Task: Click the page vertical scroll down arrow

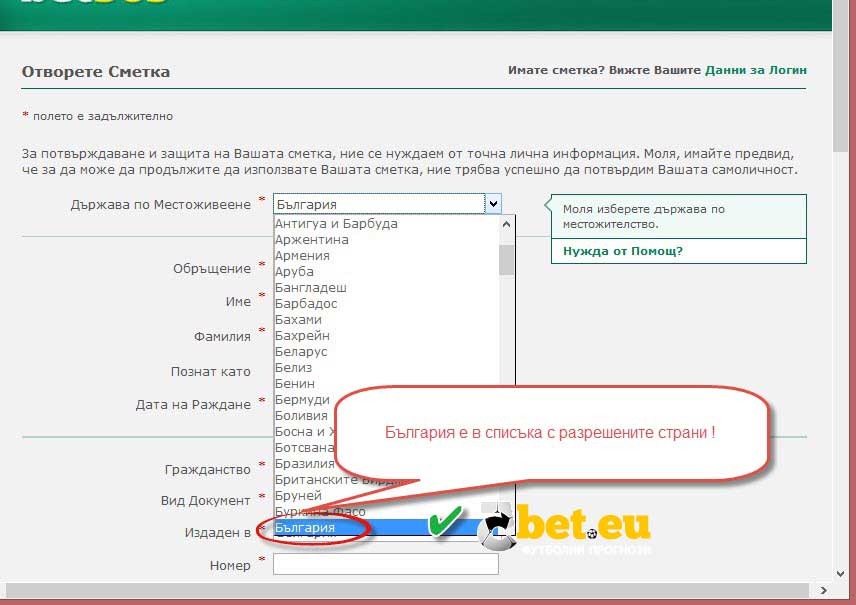Action: (x=841, y=573)
